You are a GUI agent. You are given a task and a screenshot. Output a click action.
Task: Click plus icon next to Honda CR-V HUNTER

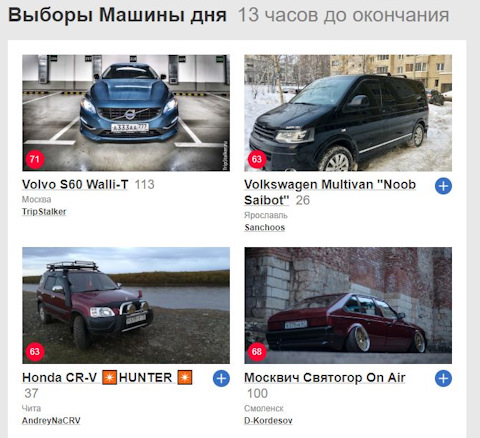pos(221,378)
